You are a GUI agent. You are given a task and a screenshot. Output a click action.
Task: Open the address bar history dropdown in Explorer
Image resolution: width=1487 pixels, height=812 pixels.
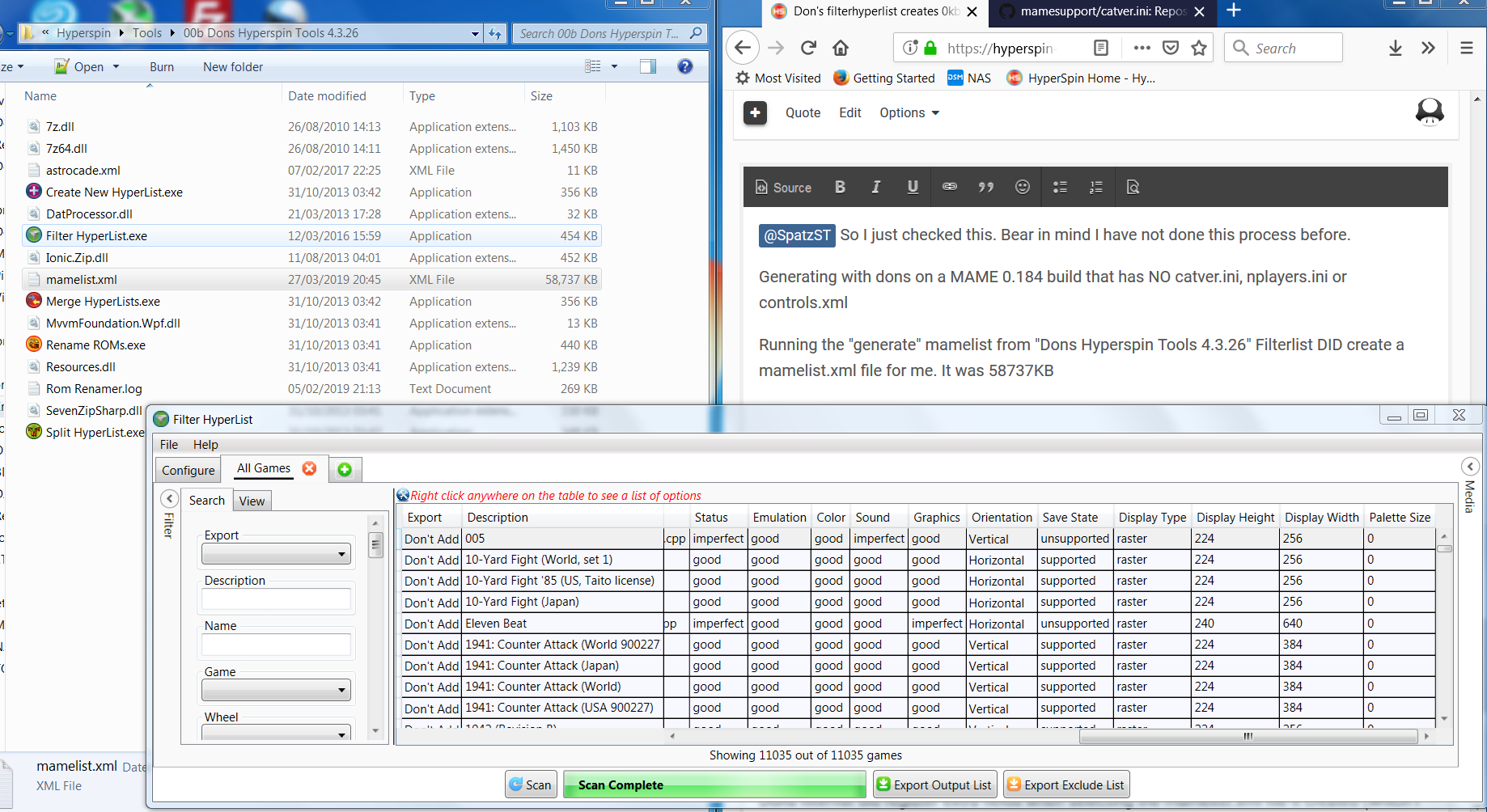tap(475, 33)
